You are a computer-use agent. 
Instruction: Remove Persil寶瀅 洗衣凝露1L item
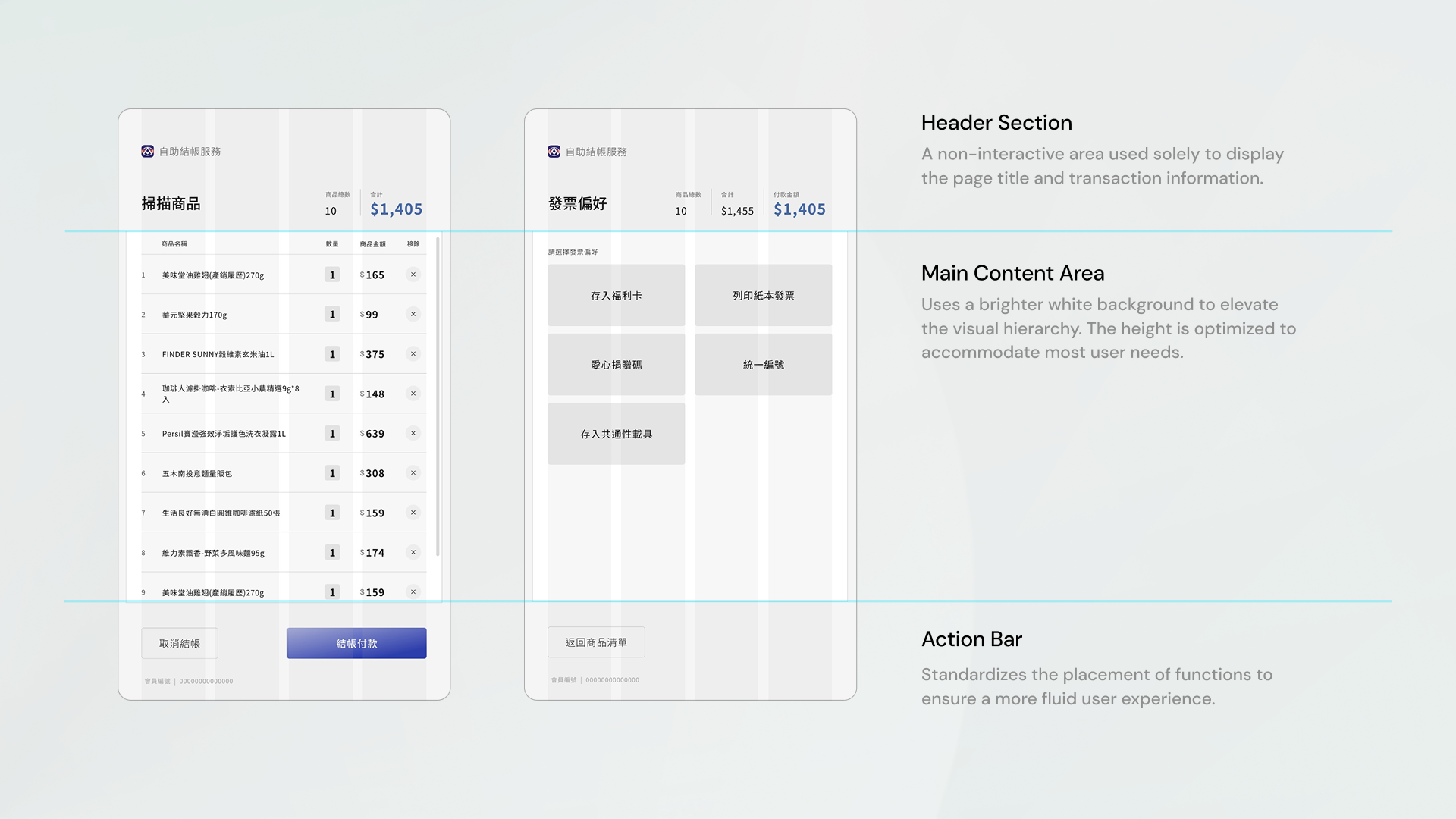coord(413,433)
